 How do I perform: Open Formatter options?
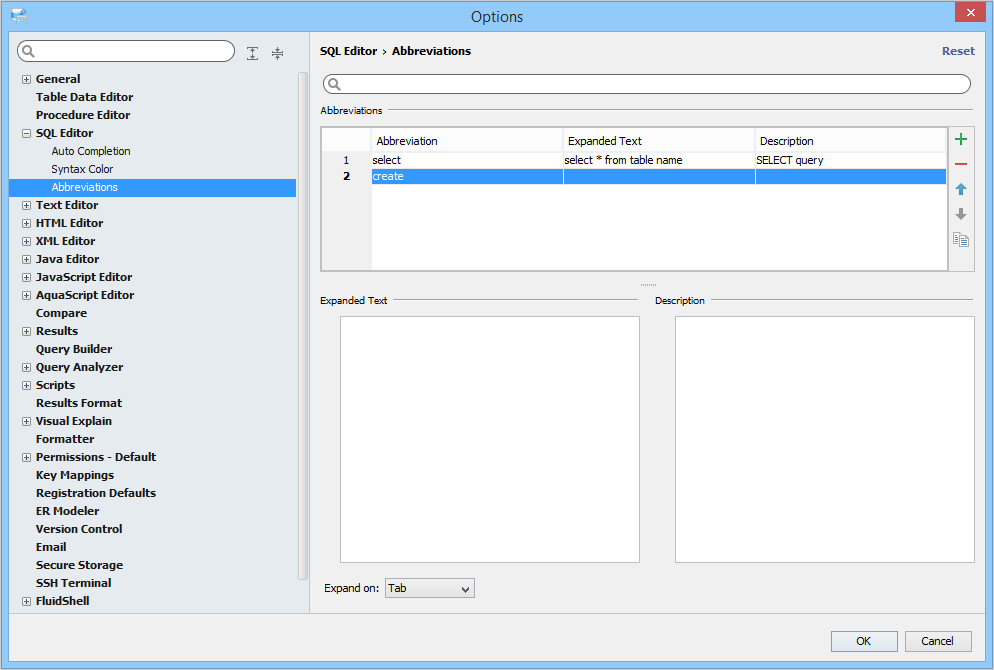coord(65,439)
